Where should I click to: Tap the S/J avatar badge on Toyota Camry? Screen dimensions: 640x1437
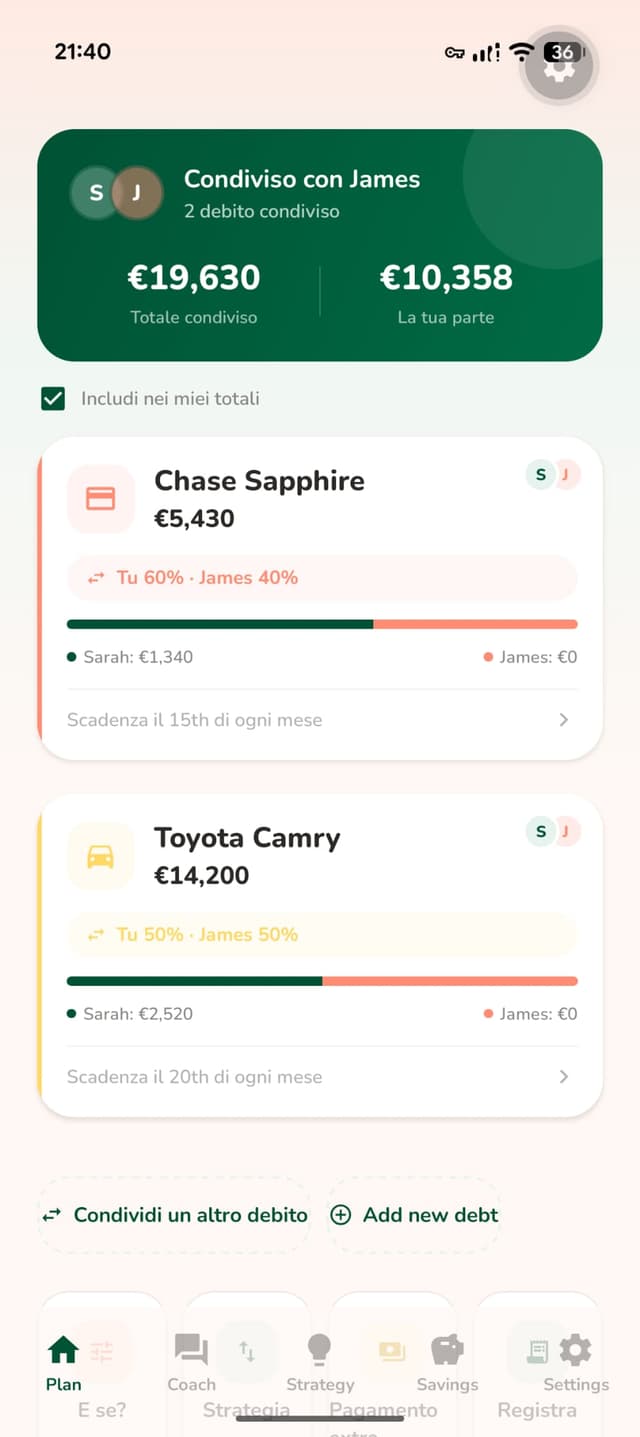[x=552, y=831]
